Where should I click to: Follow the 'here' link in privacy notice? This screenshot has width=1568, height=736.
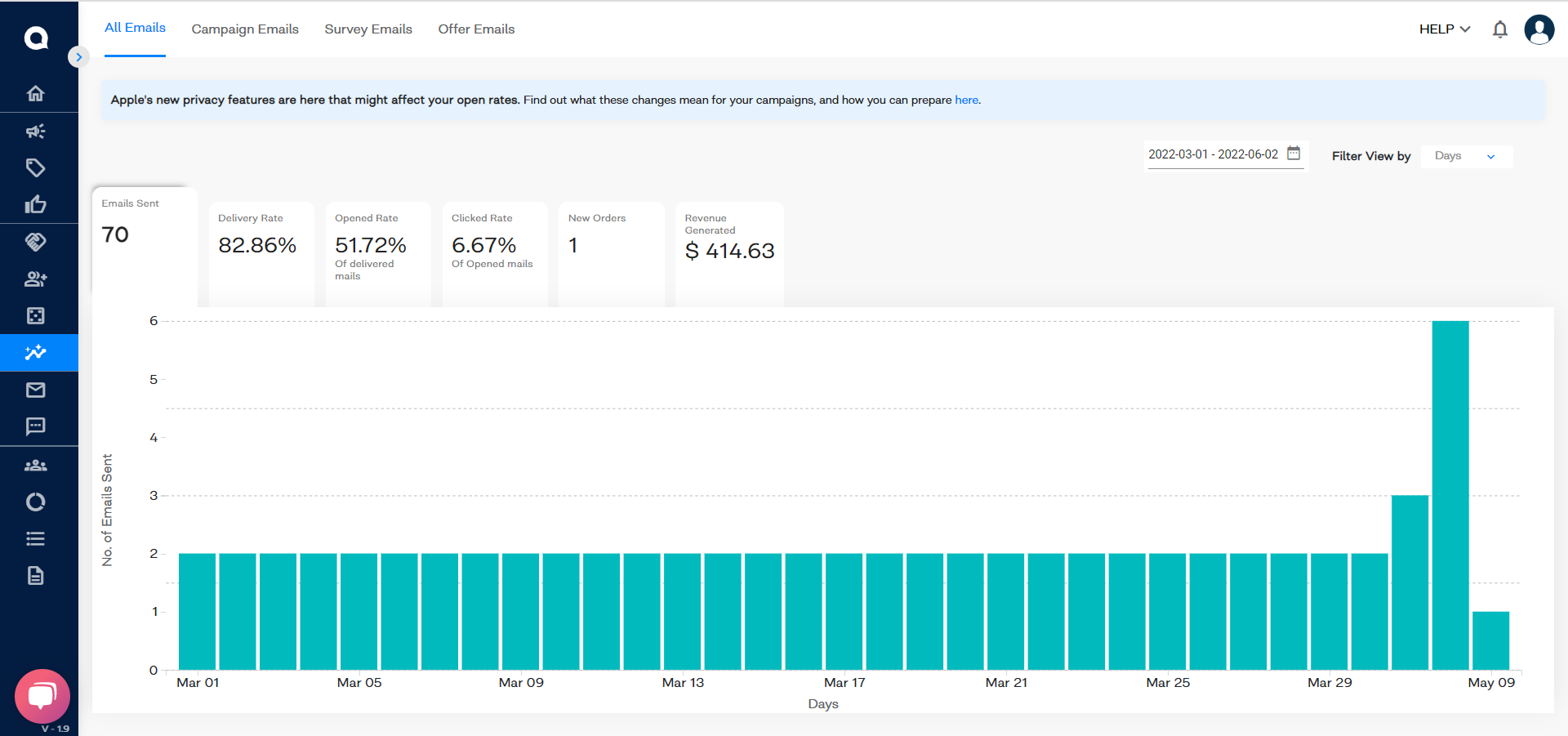click(x=966, y=100)
